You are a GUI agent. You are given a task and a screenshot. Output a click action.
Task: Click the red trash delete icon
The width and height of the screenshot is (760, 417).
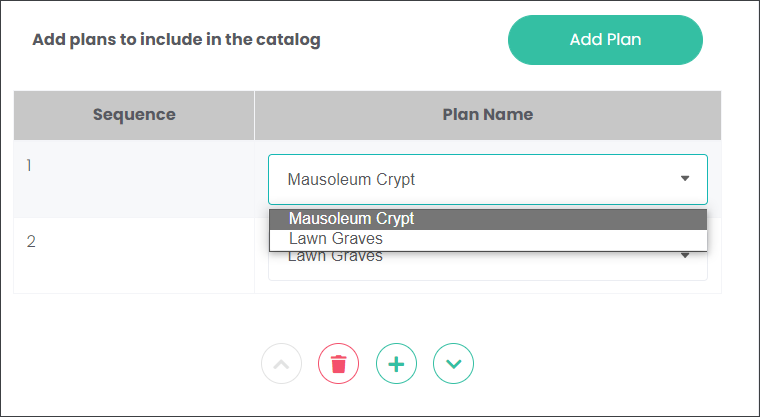click(x=338, y=364)
